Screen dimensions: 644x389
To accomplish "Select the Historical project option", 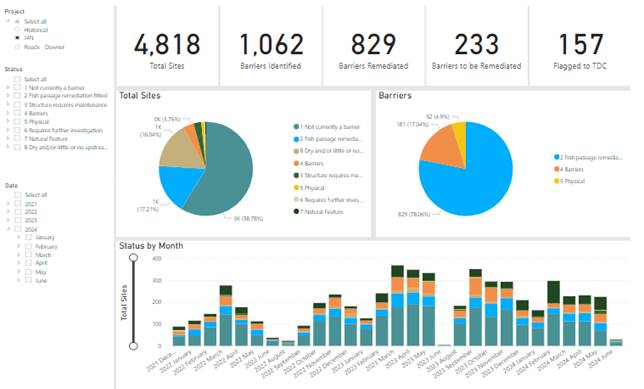I will 17,30.
